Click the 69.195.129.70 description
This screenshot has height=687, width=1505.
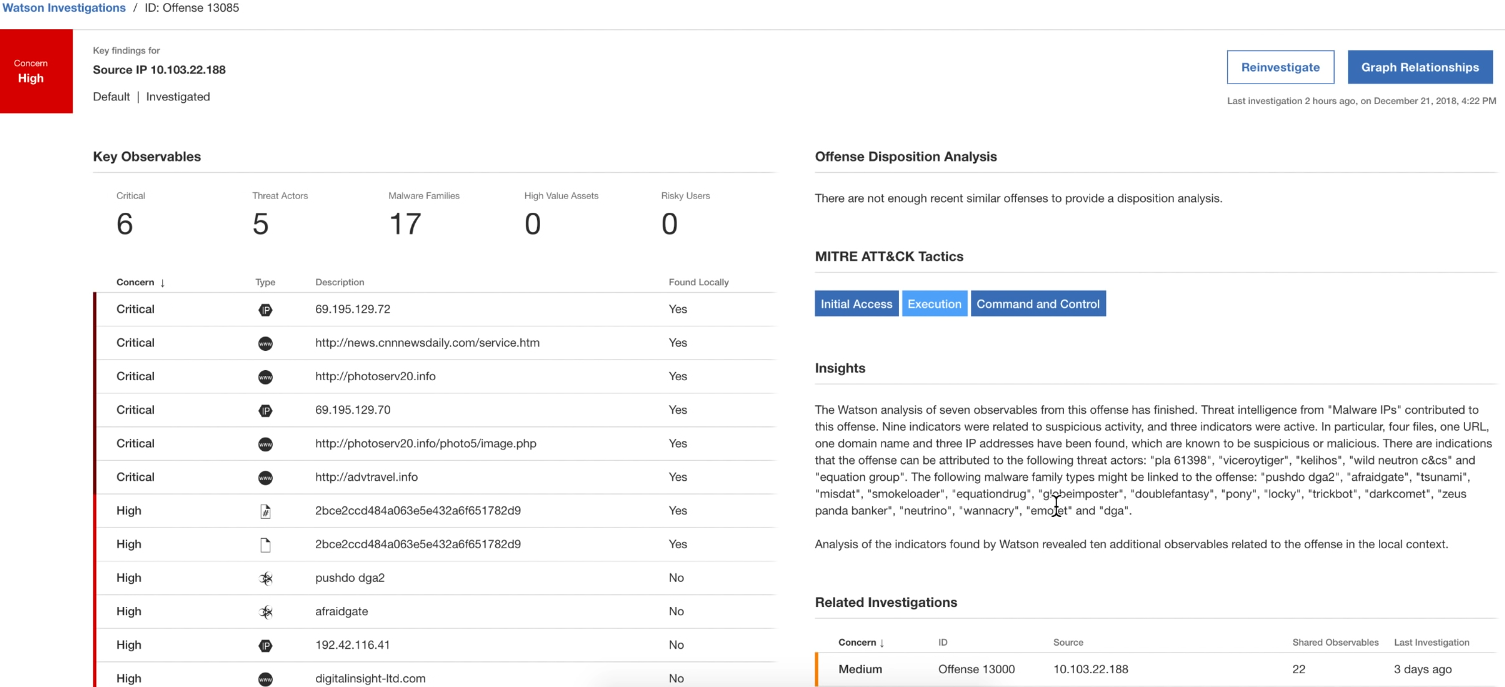(x=353, y=410)
